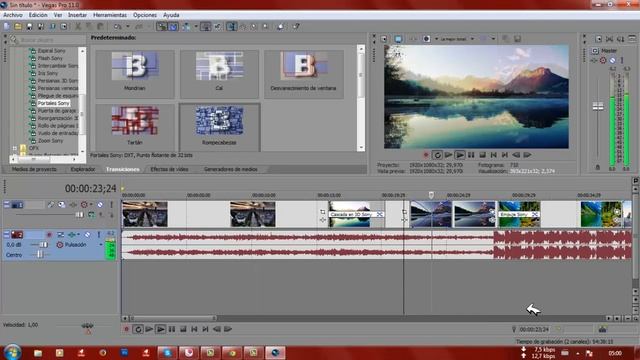Select Flash Sony in transitions tree

click(x=50, y=58)
